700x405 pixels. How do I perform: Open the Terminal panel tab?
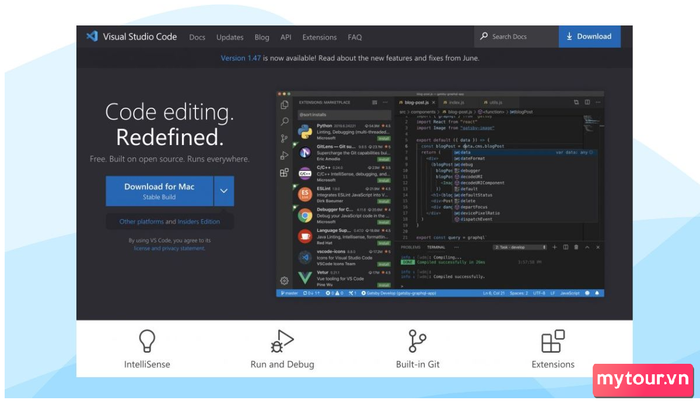436,247
